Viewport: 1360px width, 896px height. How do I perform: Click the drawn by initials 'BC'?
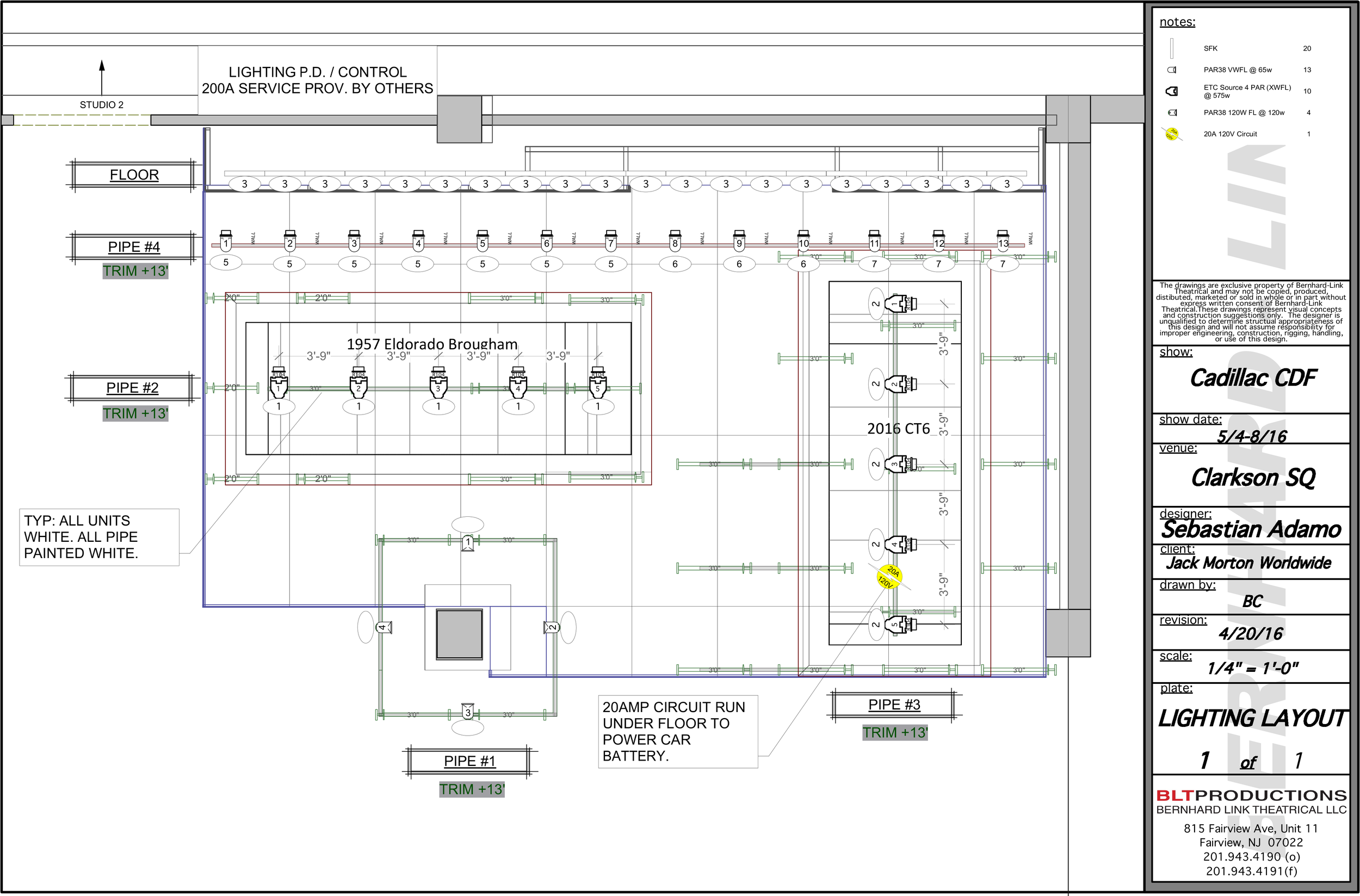pos(1252,601)
